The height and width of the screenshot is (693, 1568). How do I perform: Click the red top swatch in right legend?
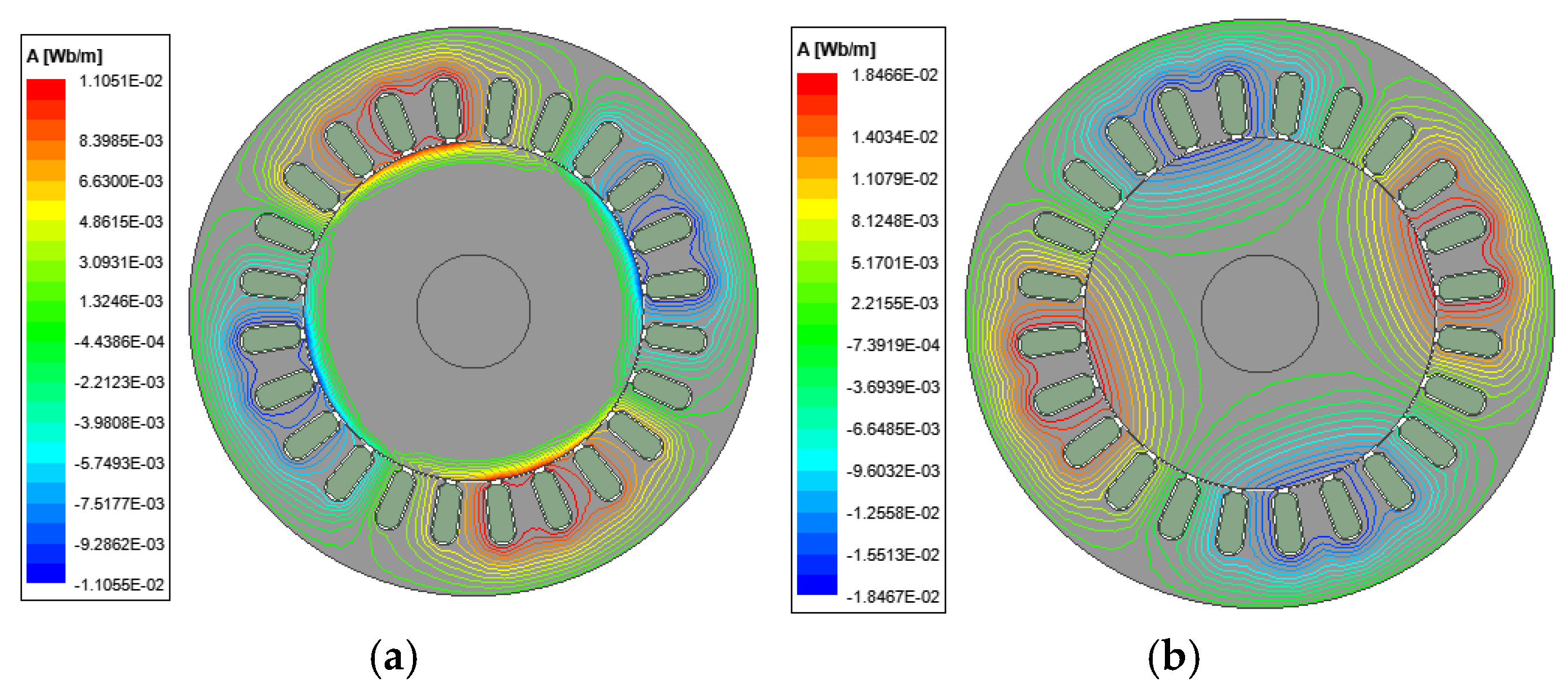coord(817,83)
